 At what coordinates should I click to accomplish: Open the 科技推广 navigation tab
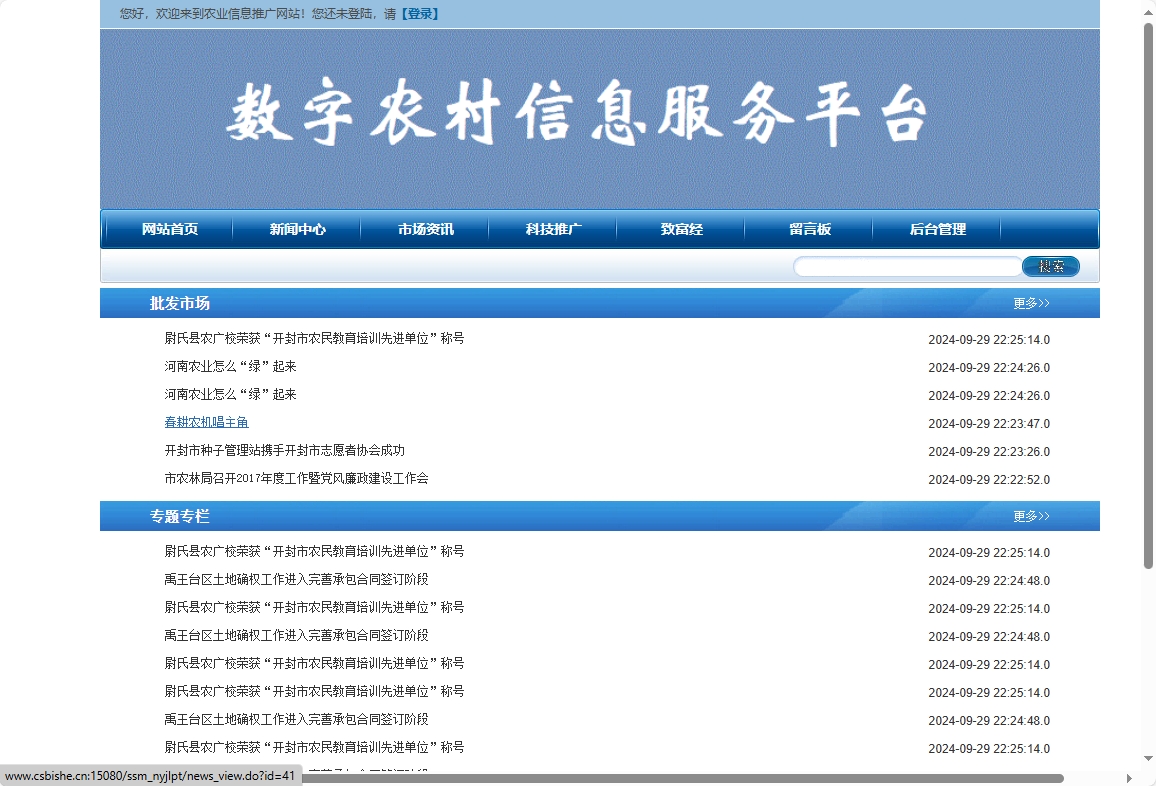coord(552,229)
